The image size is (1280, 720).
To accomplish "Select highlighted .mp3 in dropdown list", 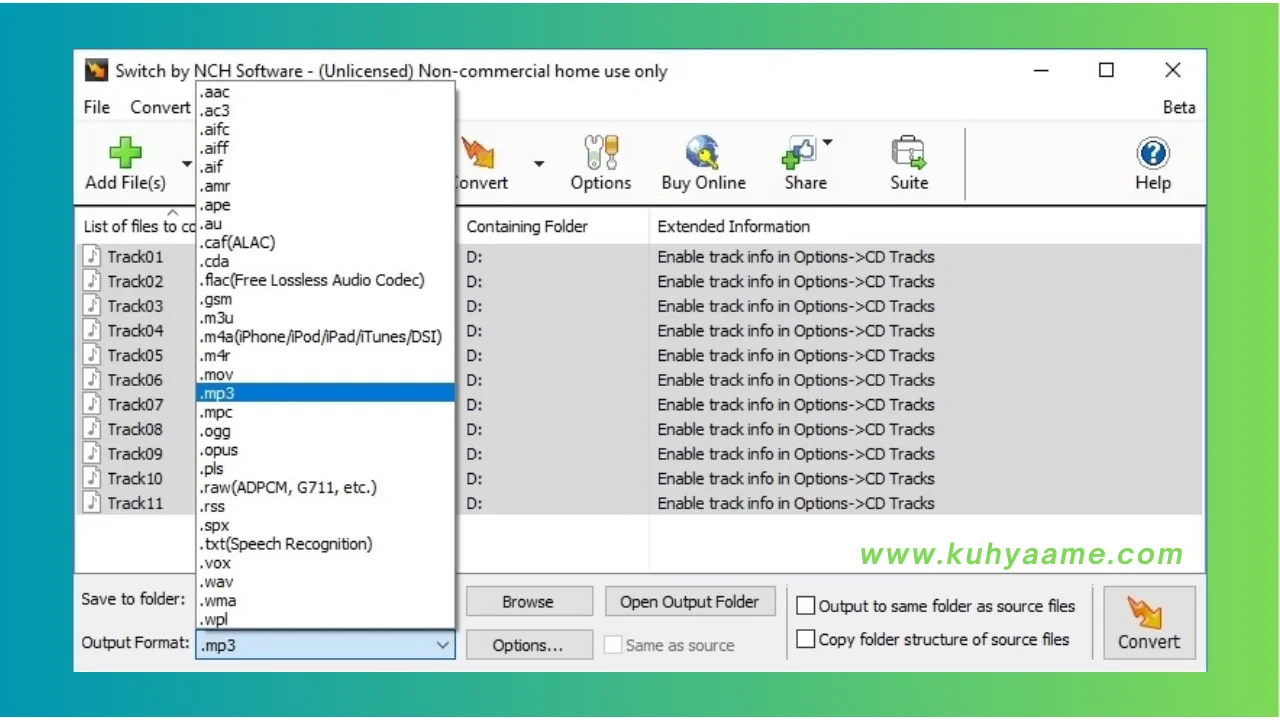I will 326,393.
